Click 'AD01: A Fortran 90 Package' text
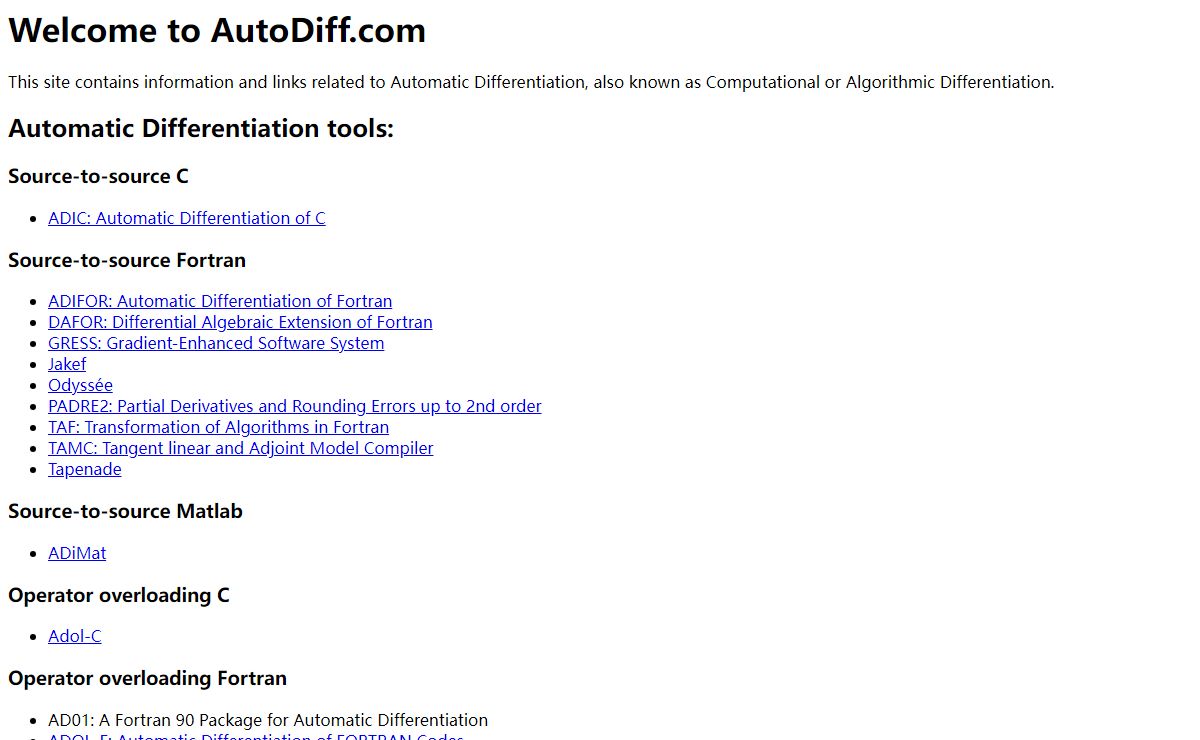Image resolution: width=1200 pixels, height=740 pixels. point(268,720)
